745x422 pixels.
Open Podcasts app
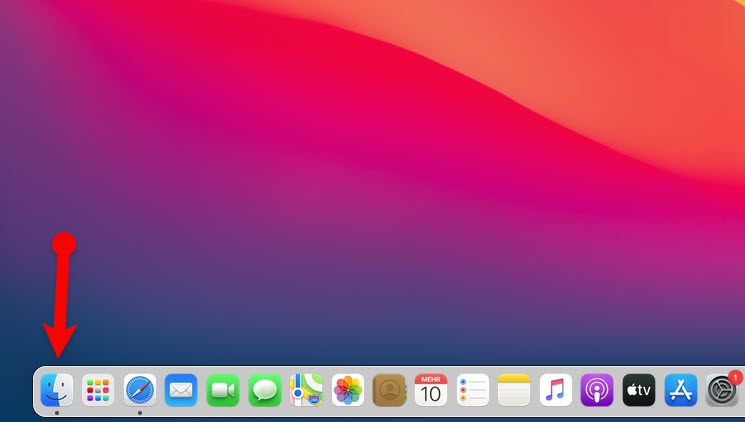coord(597,390)
